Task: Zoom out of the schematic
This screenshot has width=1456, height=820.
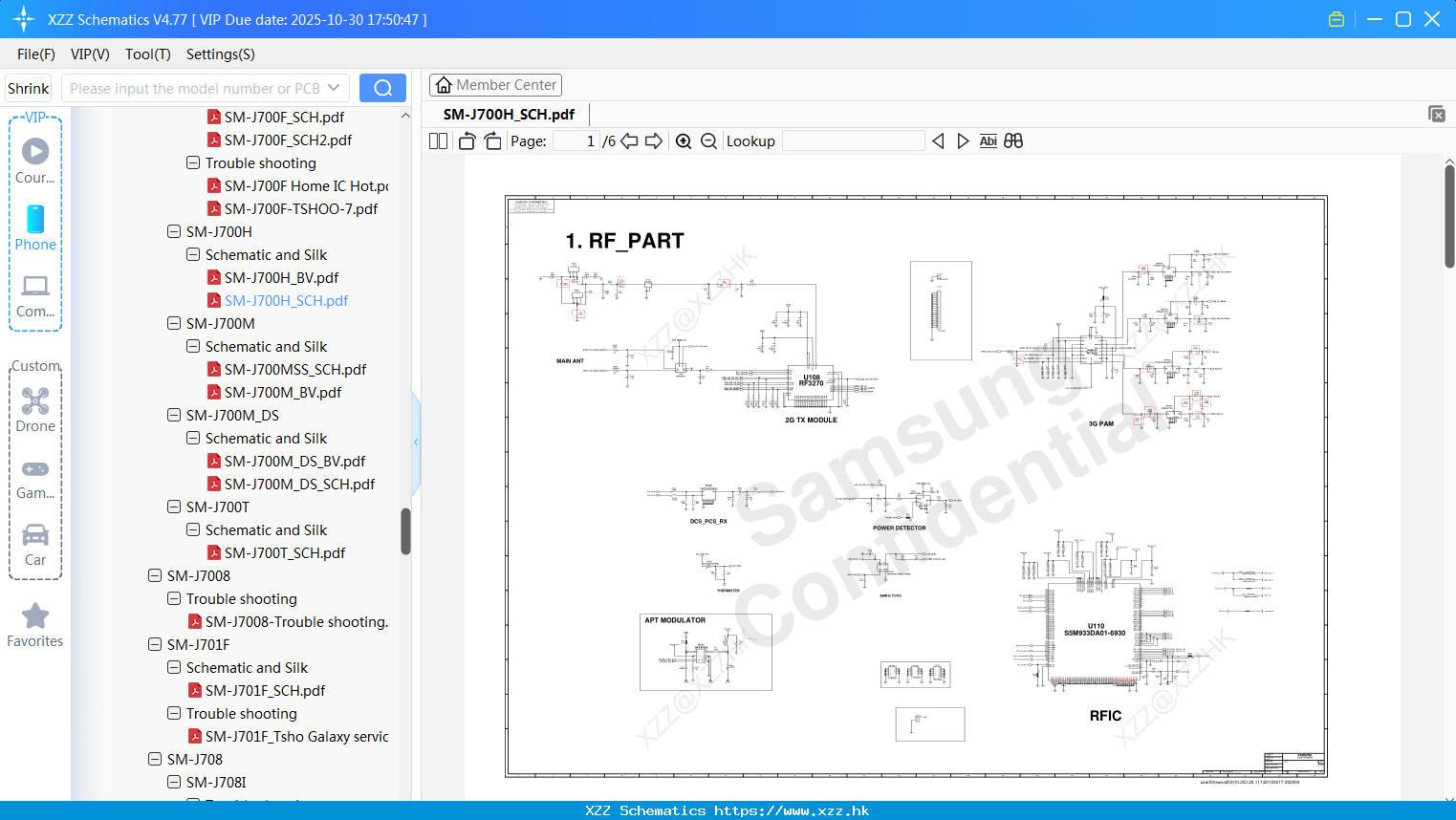Action: pyautogui.click(x=708, y=141)
